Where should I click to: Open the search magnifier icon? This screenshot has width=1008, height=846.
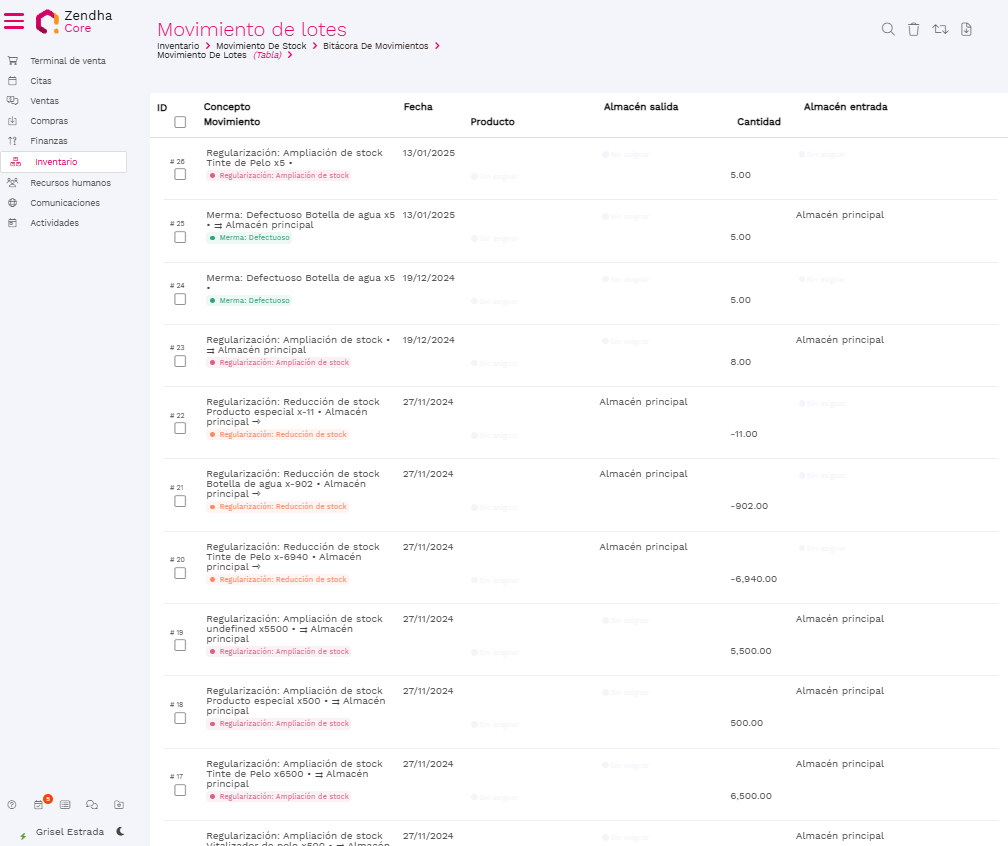pos(888,30)
